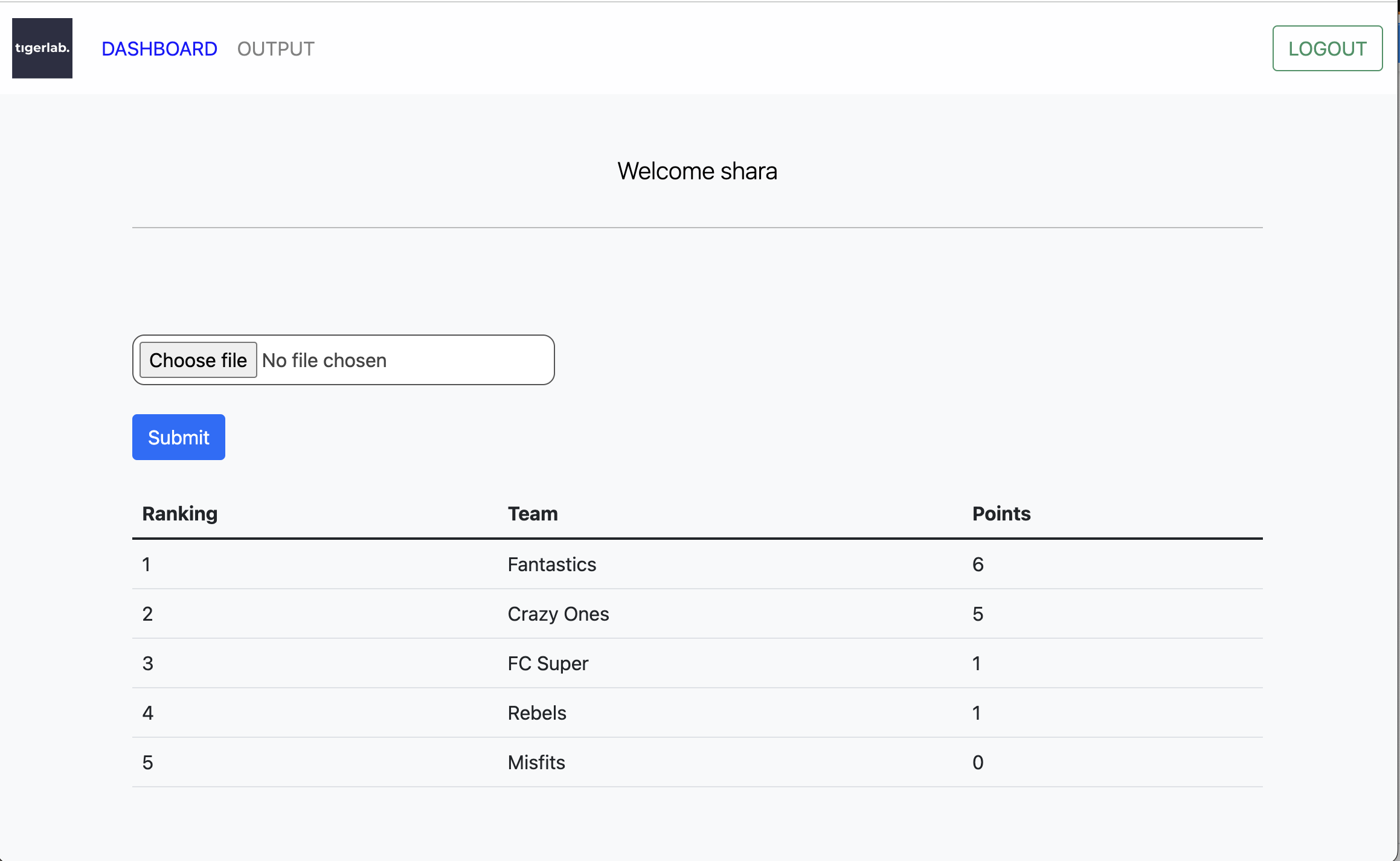Switch to the Output nav tab
Viewport: 1400px width, 861px height.
pyautogui.click(x=275, y=49)
